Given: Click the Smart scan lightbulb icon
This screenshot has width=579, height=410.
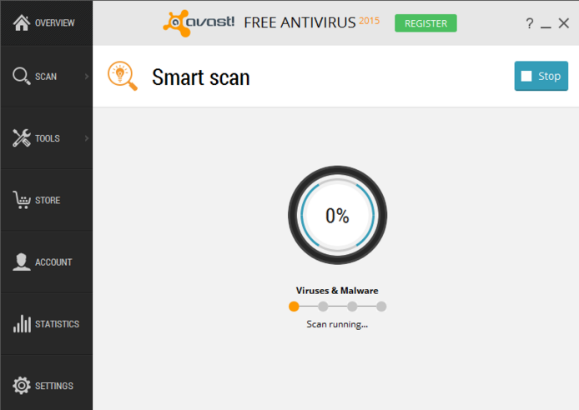Looking at the screenshot, I should [122, 76].
